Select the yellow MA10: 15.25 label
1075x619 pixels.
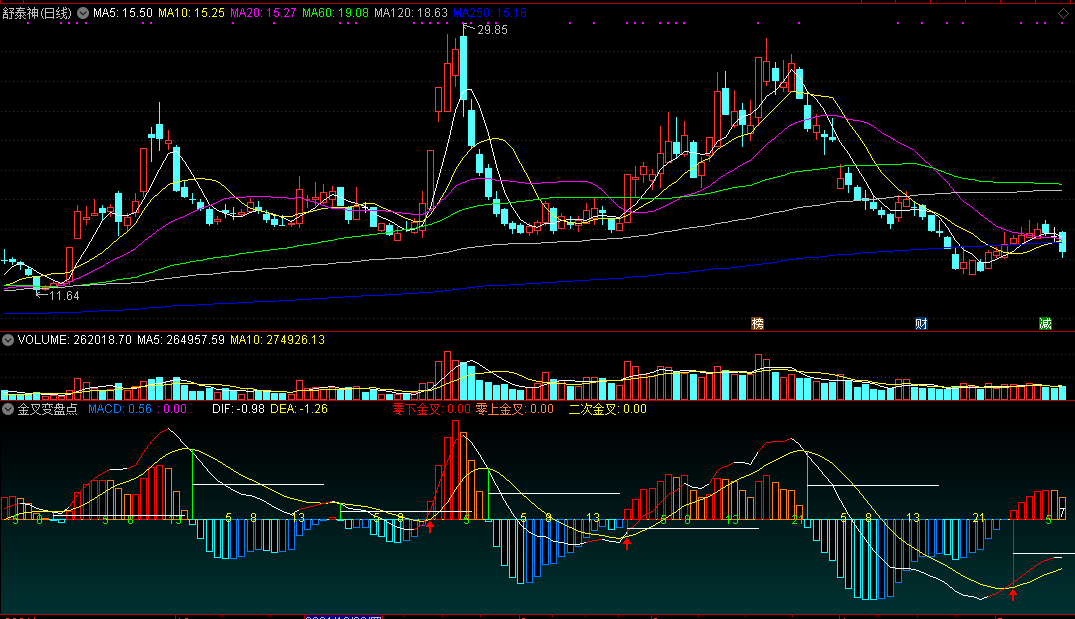coord(191,13)
